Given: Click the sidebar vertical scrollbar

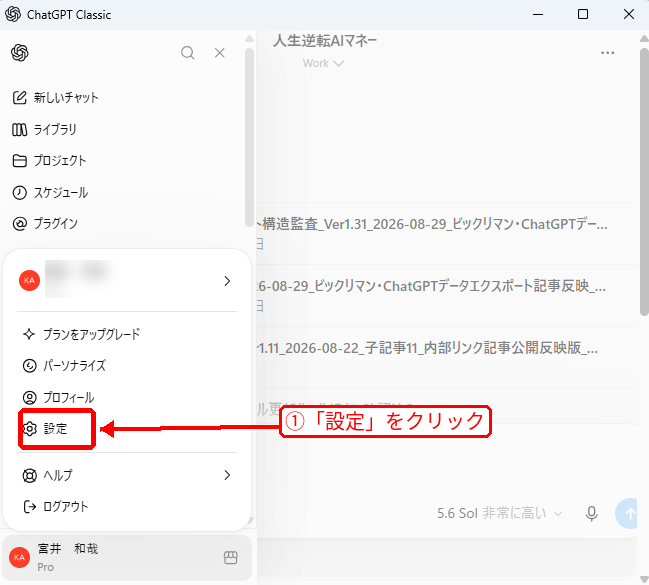Looking at the screenshot, I should 249,137.
